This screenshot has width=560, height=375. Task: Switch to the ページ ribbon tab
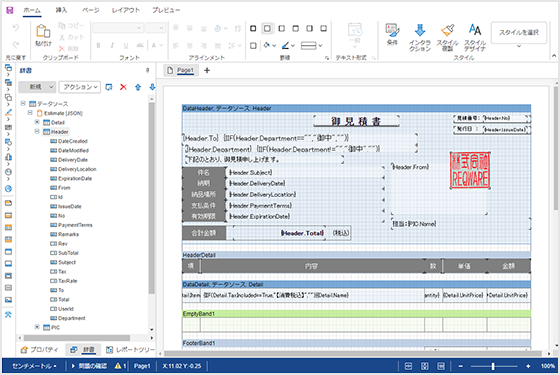click(x=91, y=10)
